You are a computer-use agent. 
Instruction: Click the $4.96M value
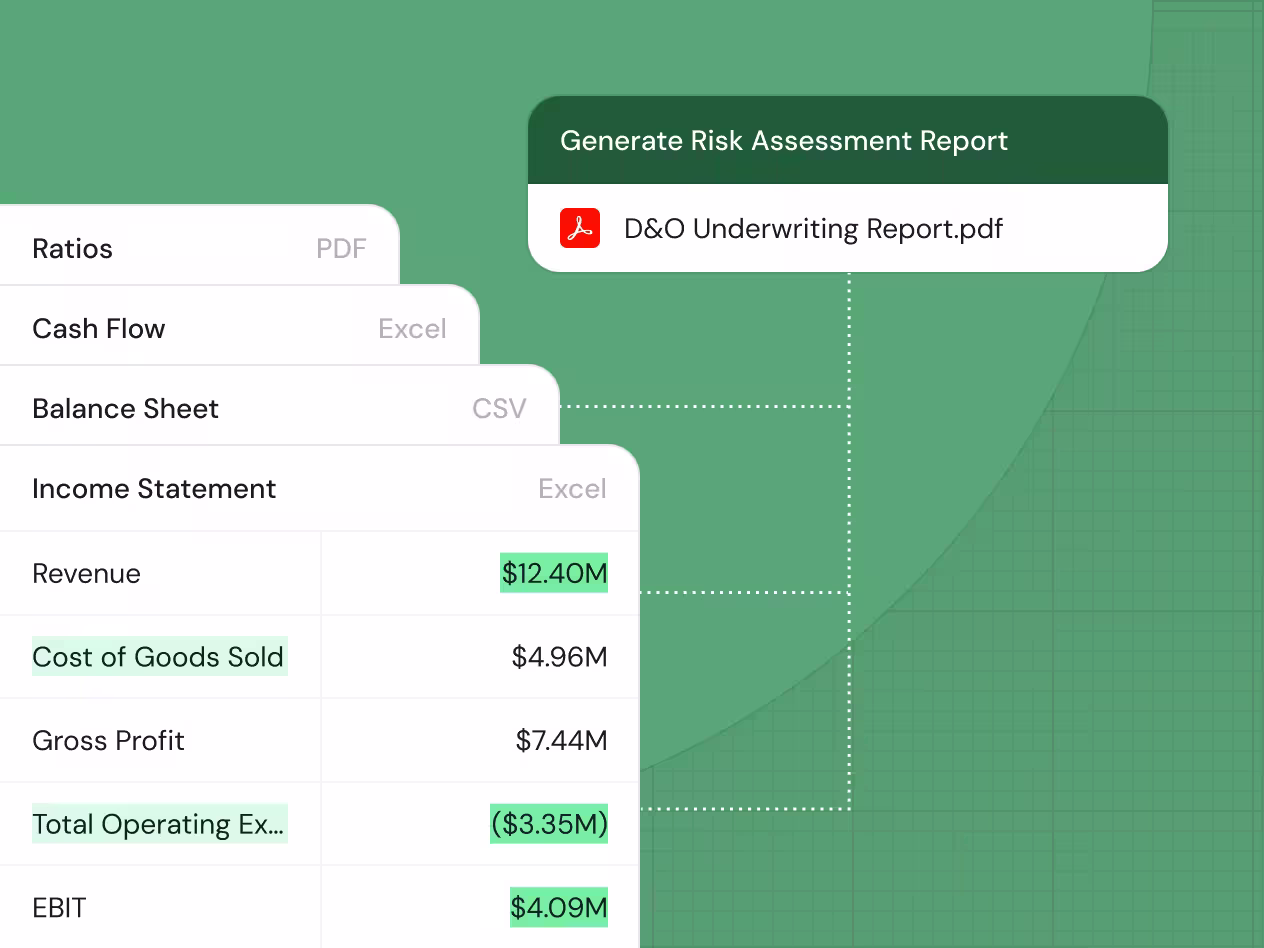[x=559, y=657]
